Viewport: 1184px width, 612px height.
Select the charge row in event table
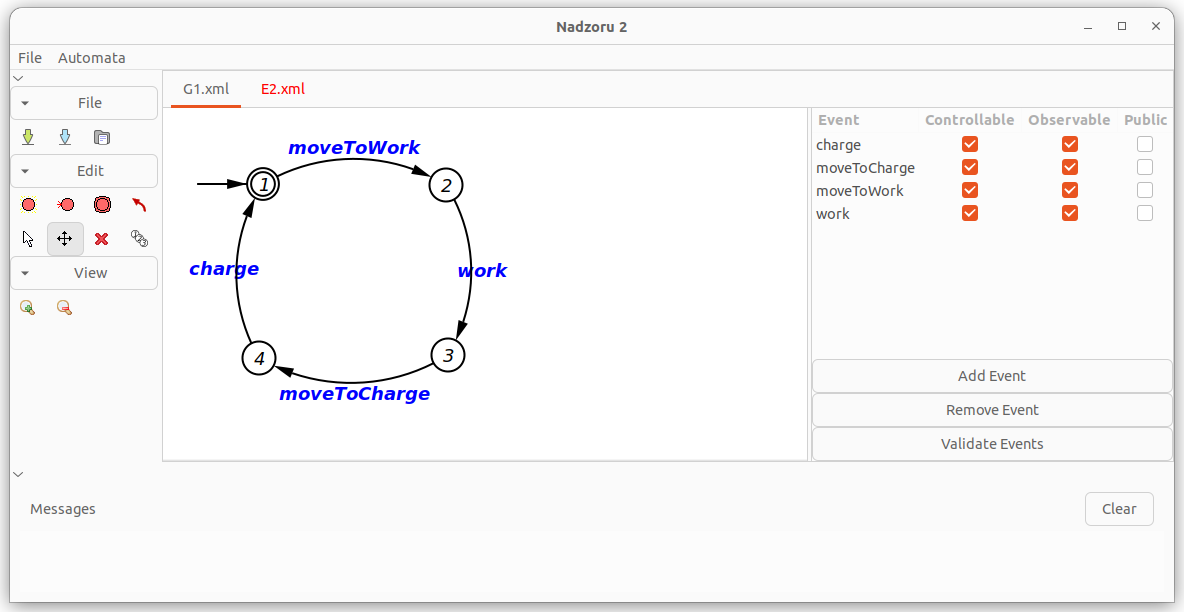coord(991,144)
